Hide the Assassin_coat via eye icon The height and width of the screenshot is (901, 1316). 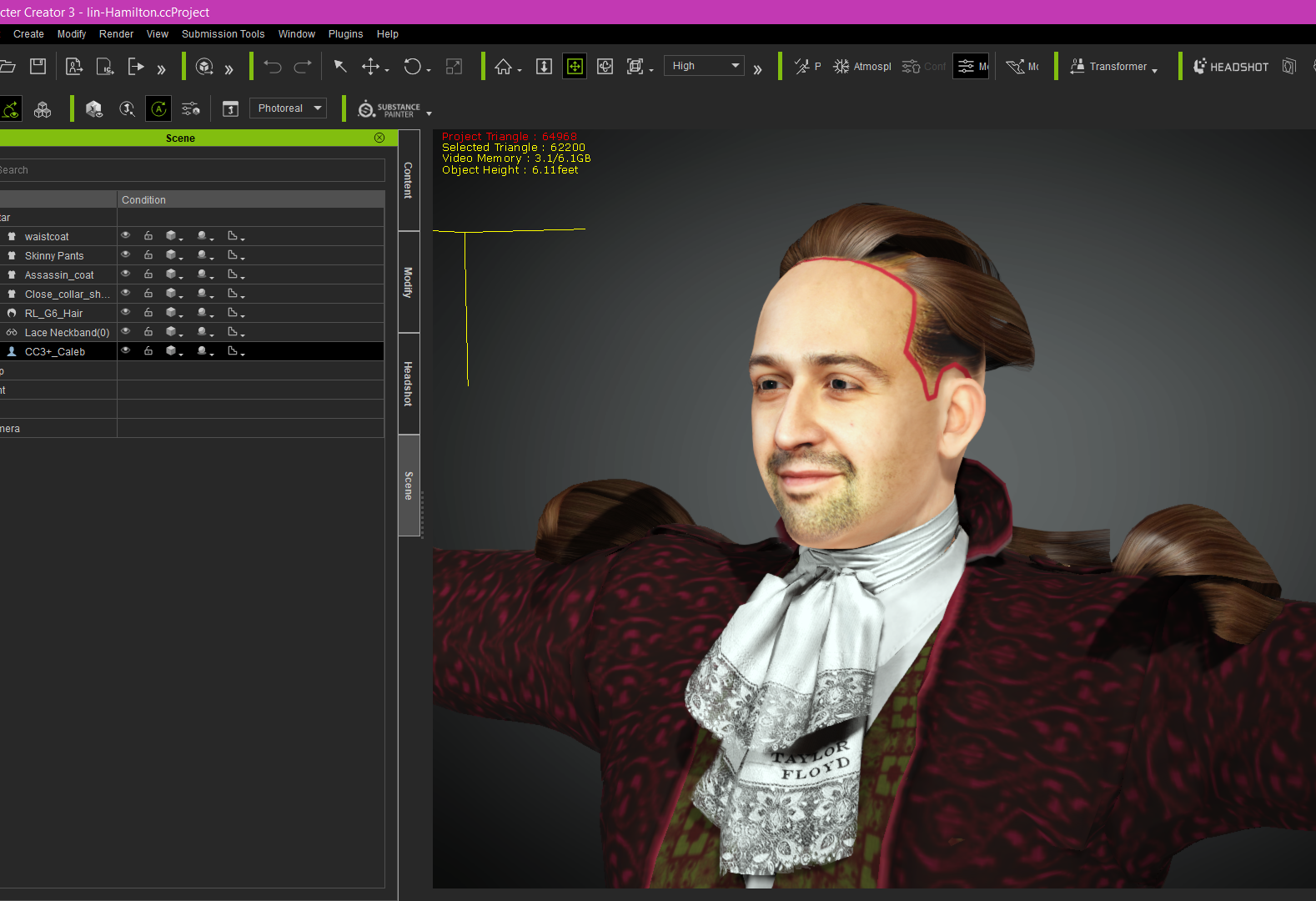point(126,274)
